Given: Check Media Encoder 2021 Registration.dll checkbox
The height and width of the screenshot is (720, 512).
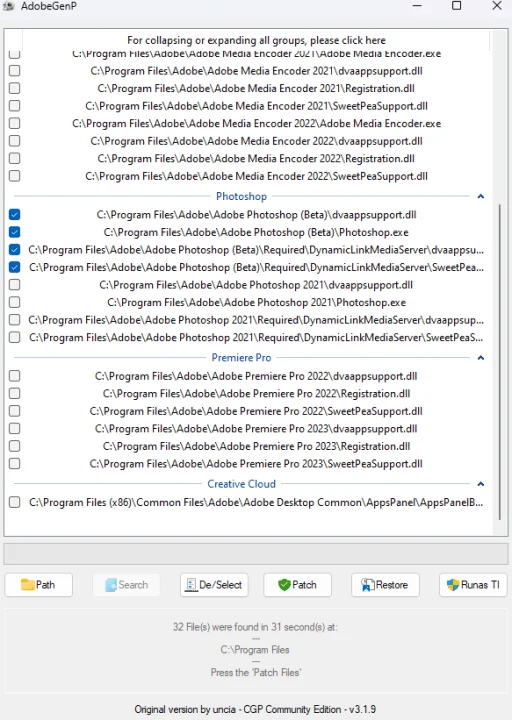Looking at the screenshot, I should 15,88.
